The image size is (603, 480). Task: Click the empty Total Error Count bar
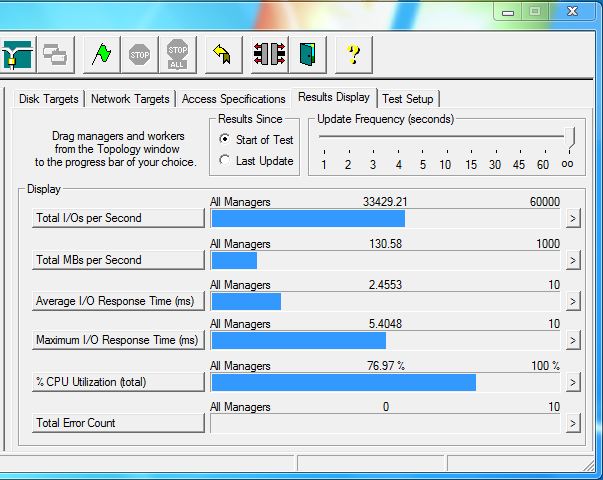tap(385, 423)
